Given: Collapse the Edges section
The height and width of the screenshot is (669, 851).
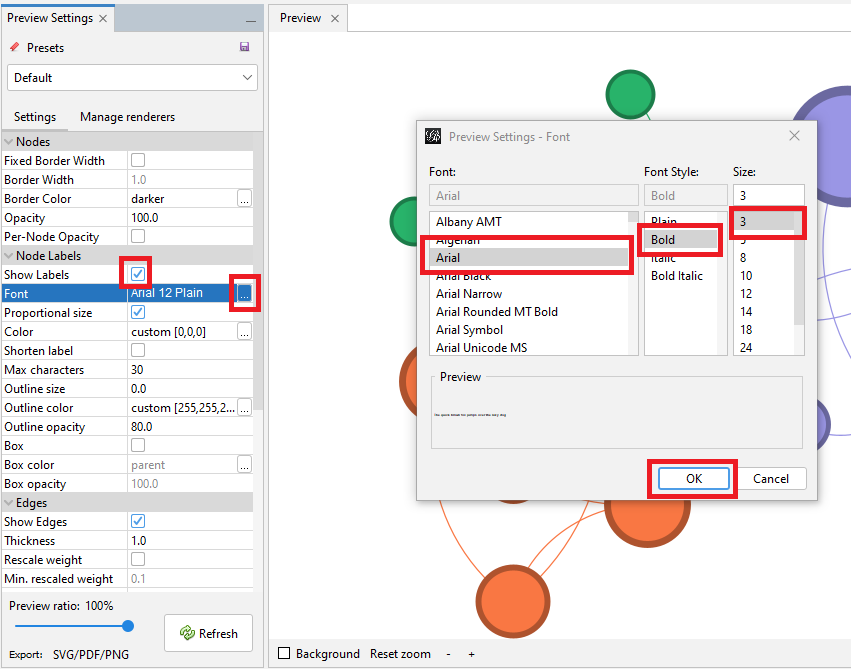Looking at the screenshot, I should tap(10, 502).
